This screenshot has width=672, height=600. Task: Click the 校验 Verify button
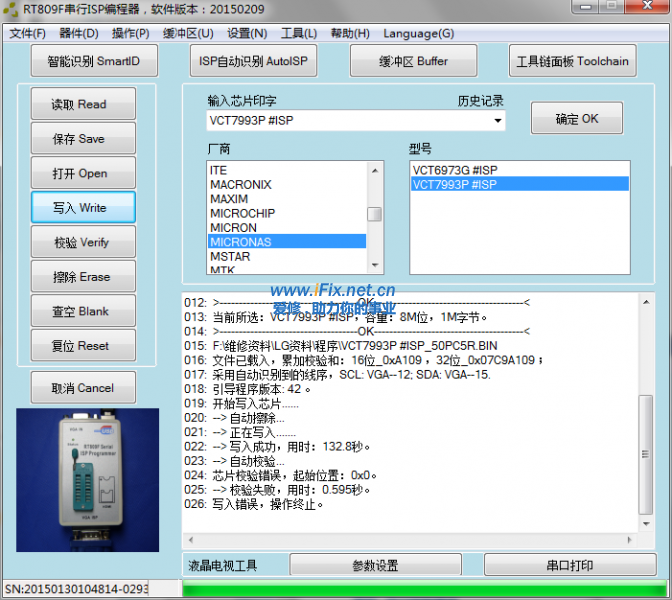coord(83,242)
